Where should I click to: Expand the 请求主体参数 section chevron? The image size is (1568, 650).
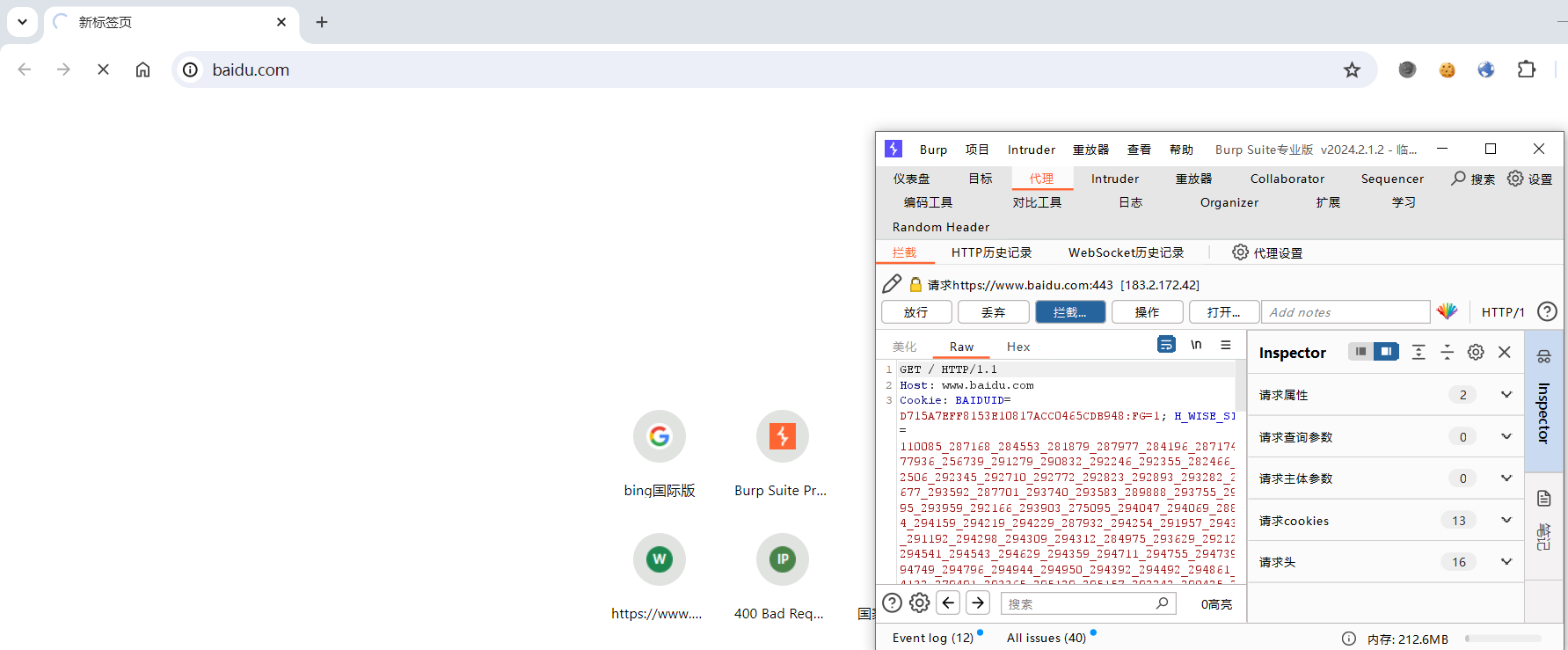(1506, 478)
